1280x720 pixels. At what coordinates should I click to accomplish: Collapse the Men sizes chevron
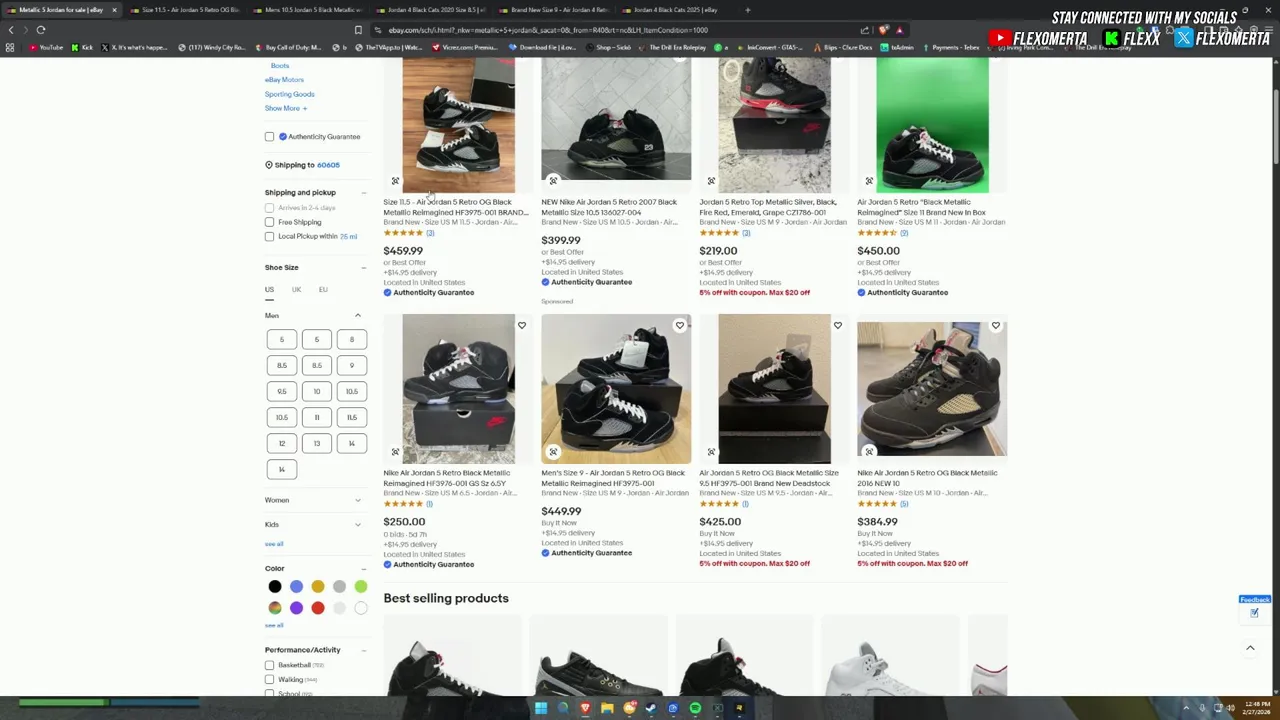(x=357, y=316)
